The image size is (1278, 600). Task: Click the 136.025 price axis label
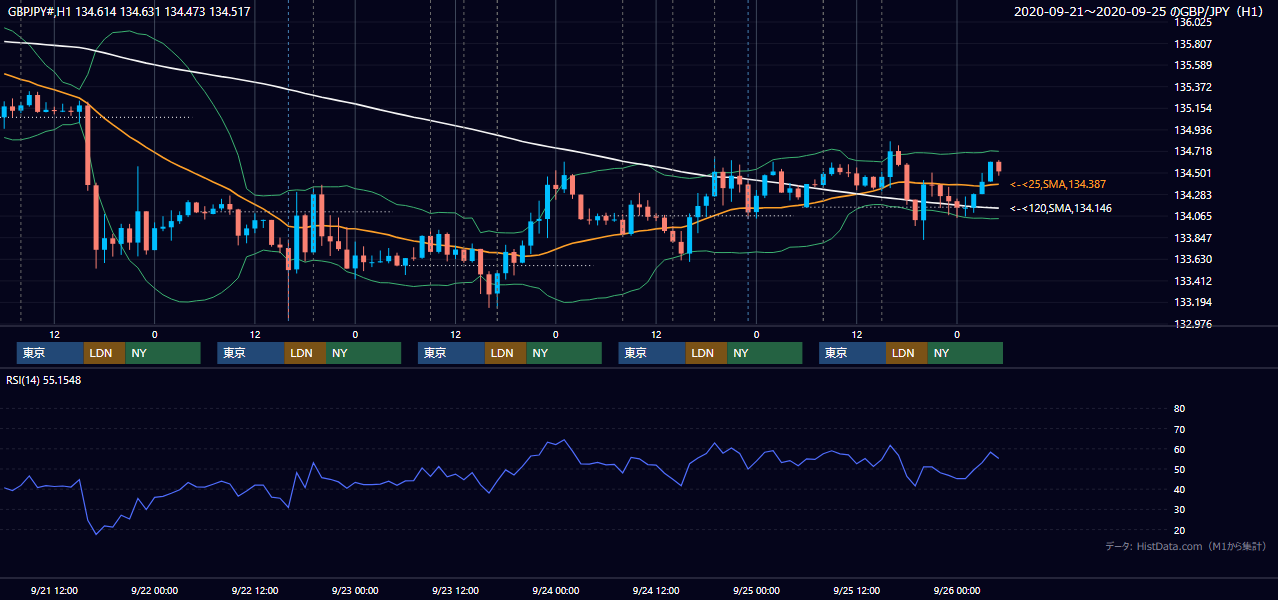point(1195,22)
